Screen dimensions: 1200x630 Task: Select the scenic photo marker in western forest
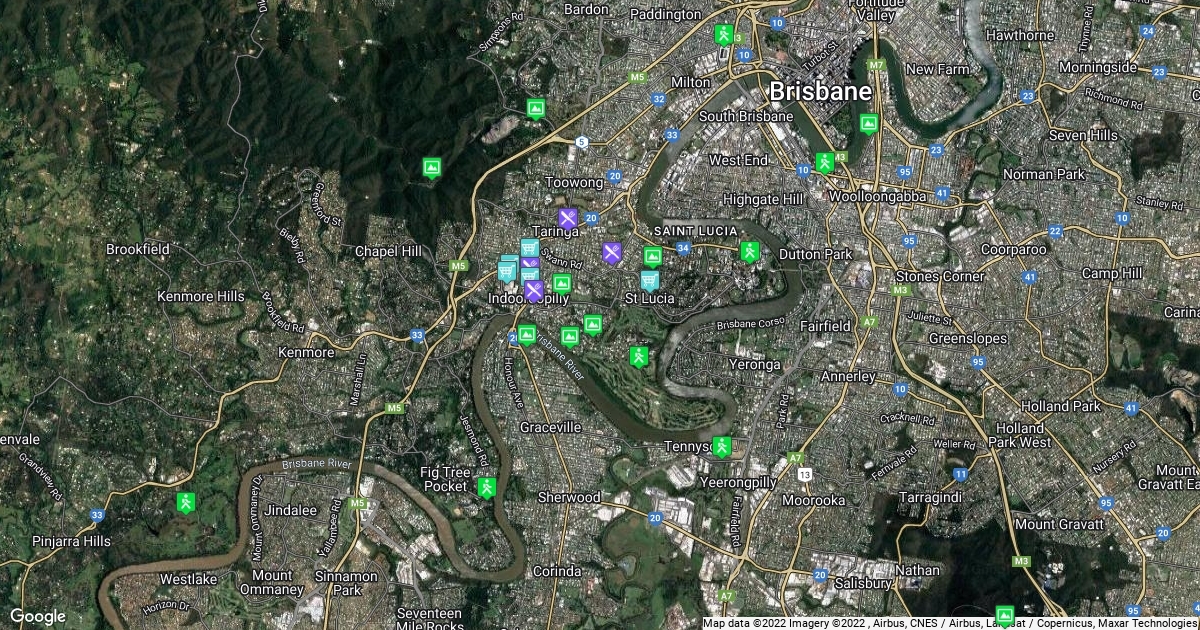point(432,166)
